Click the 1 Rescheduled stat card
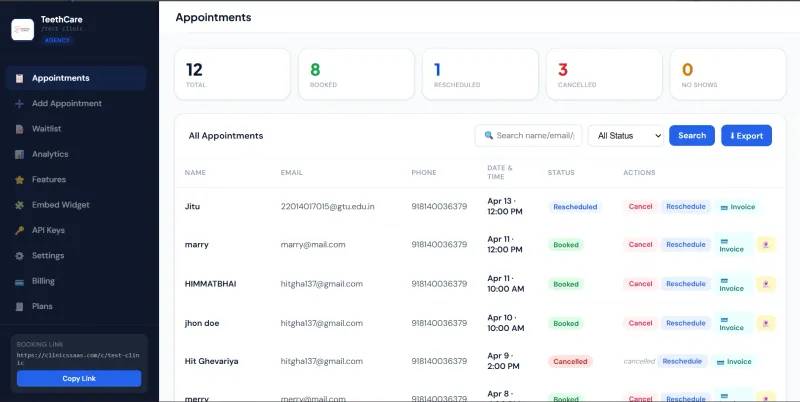The width and height of the screenshot is (800, 402). pyautogui.click(x=480, y=74)
